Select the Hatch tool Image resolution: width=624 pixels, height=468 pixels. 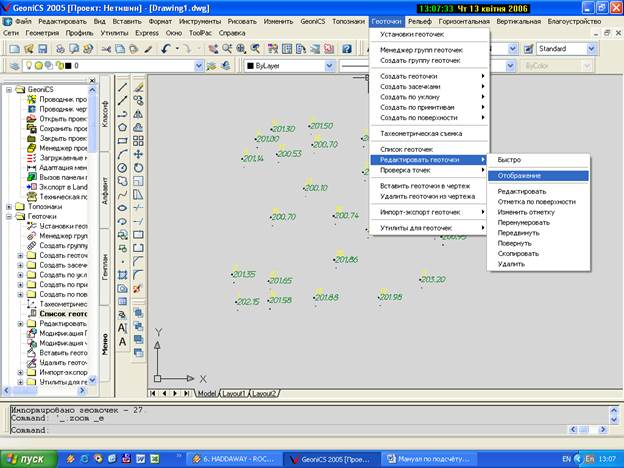tap(123, 275)
